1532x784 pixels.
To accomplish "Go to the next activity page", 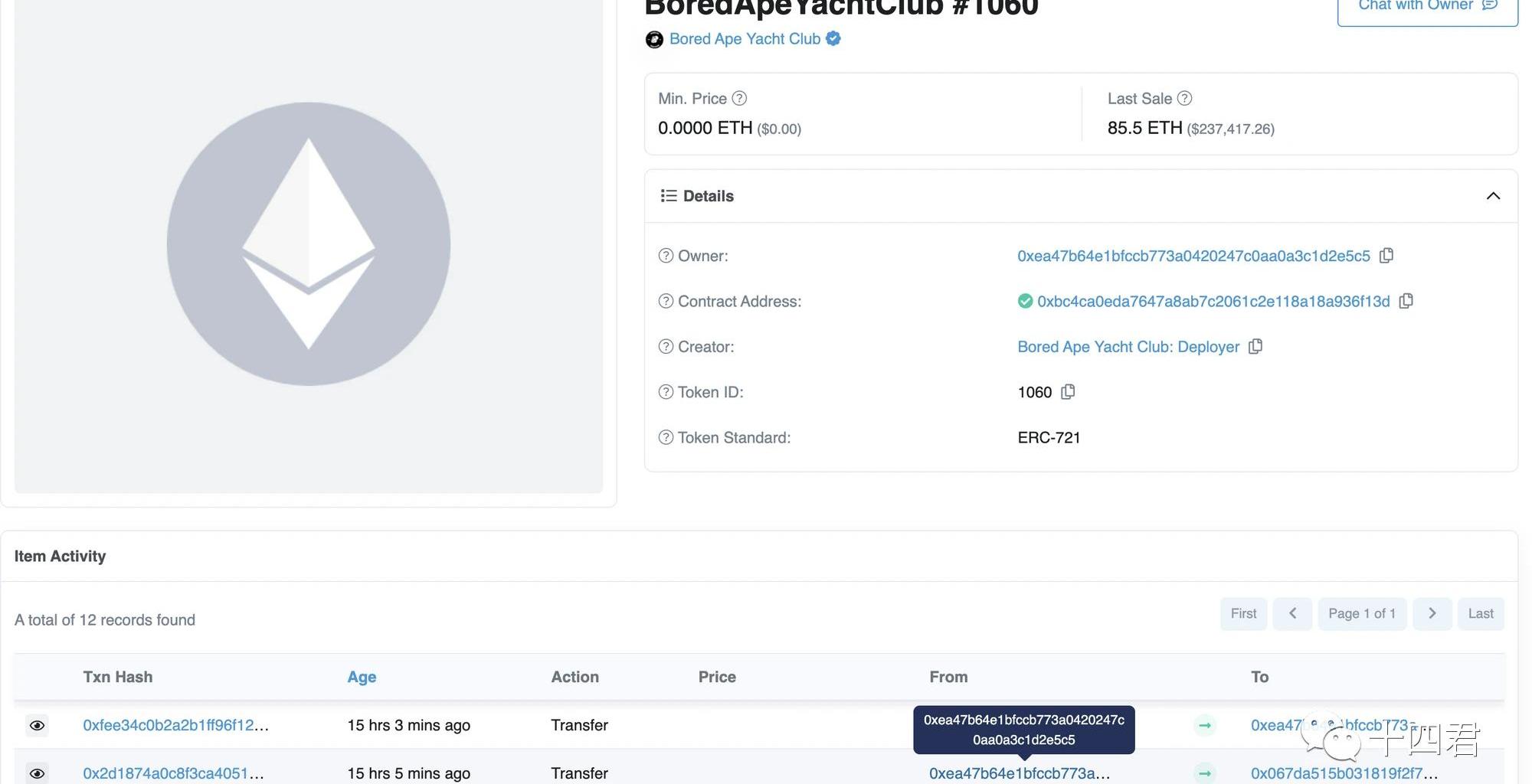I will 1432,613.
